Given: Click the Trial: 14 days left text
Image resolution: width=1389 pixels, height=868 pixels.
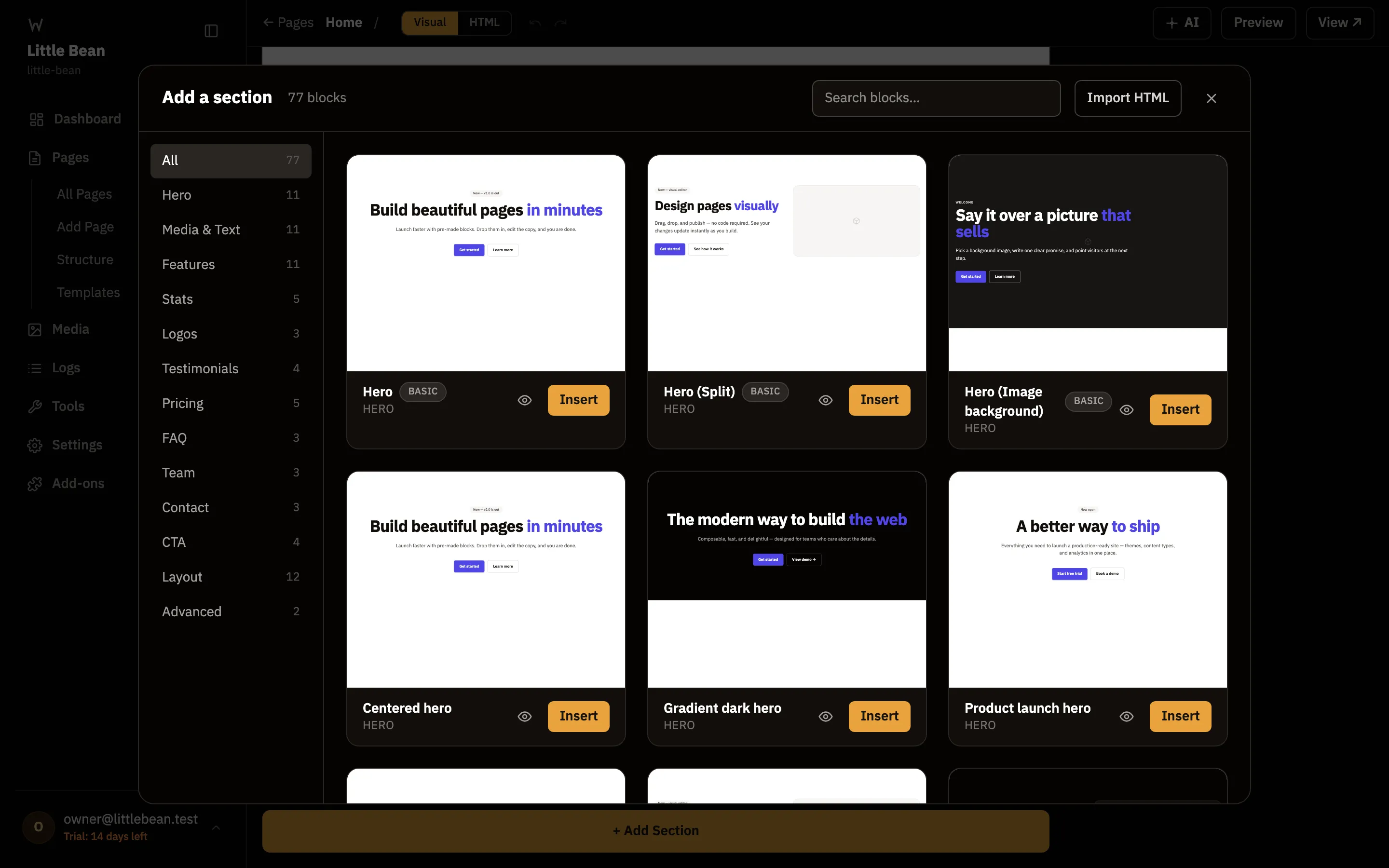Looking at the screenshot, I should tap(105, 837).
